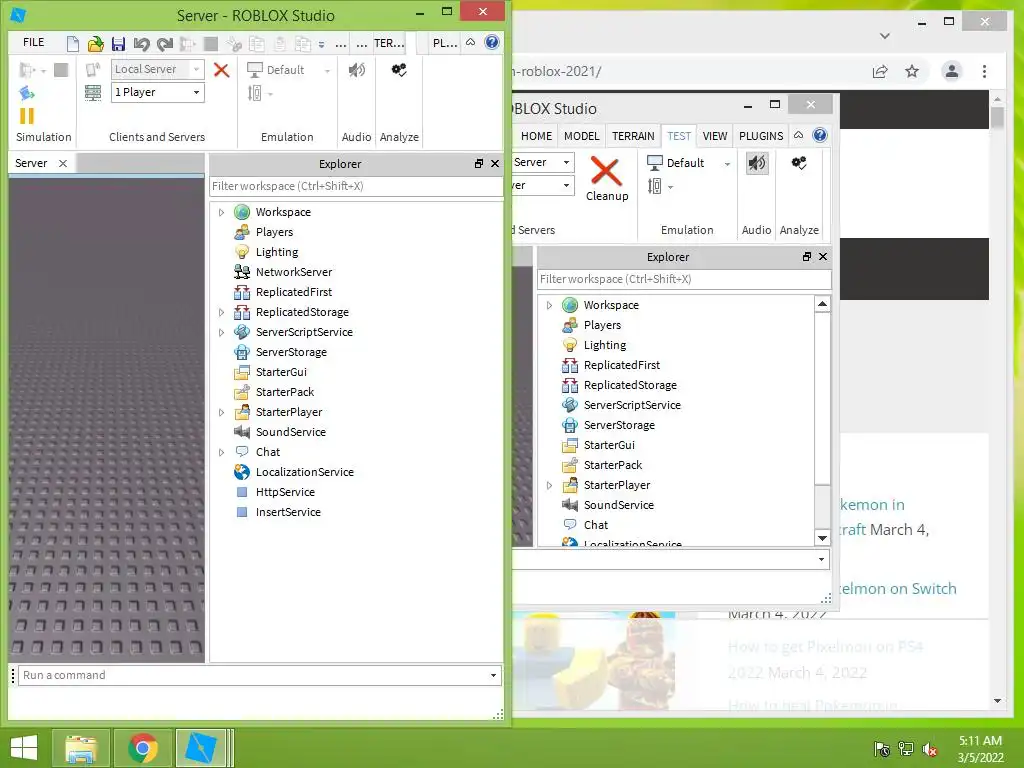Click Cleanup in second Studio window
Image resolution: width=1024 pixels, height=768 pixels.
(607, 178)
